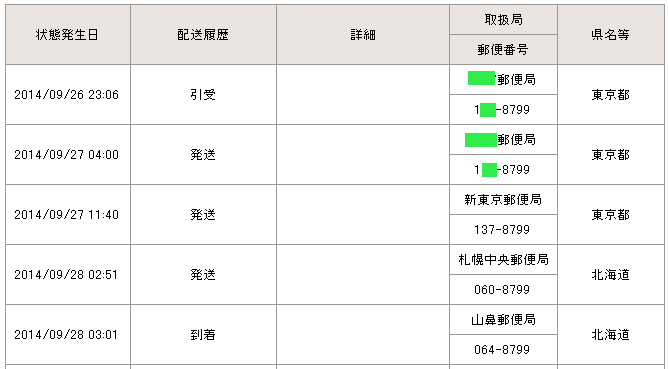668x369 pixels.
Task: Click the 詳細 column header
Action: [363, 35]
